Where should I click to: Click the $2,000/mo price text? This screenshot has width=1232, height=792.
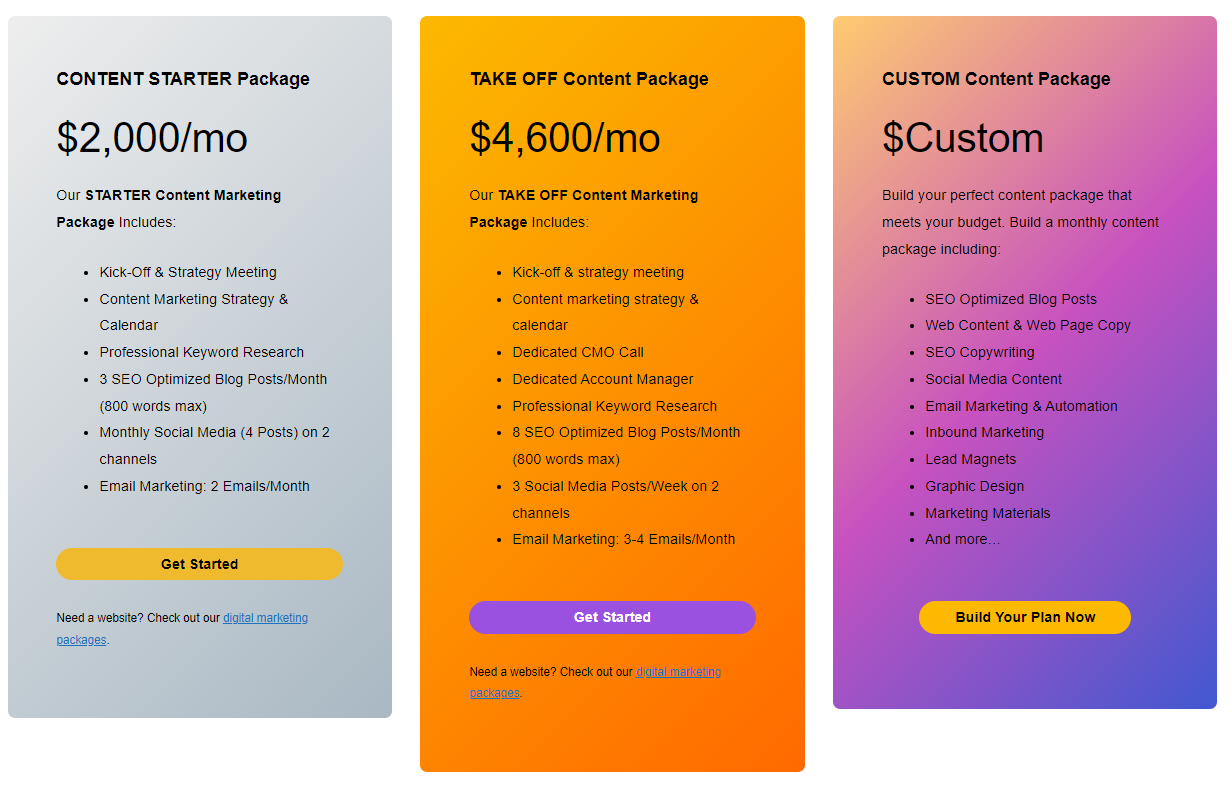152,138
